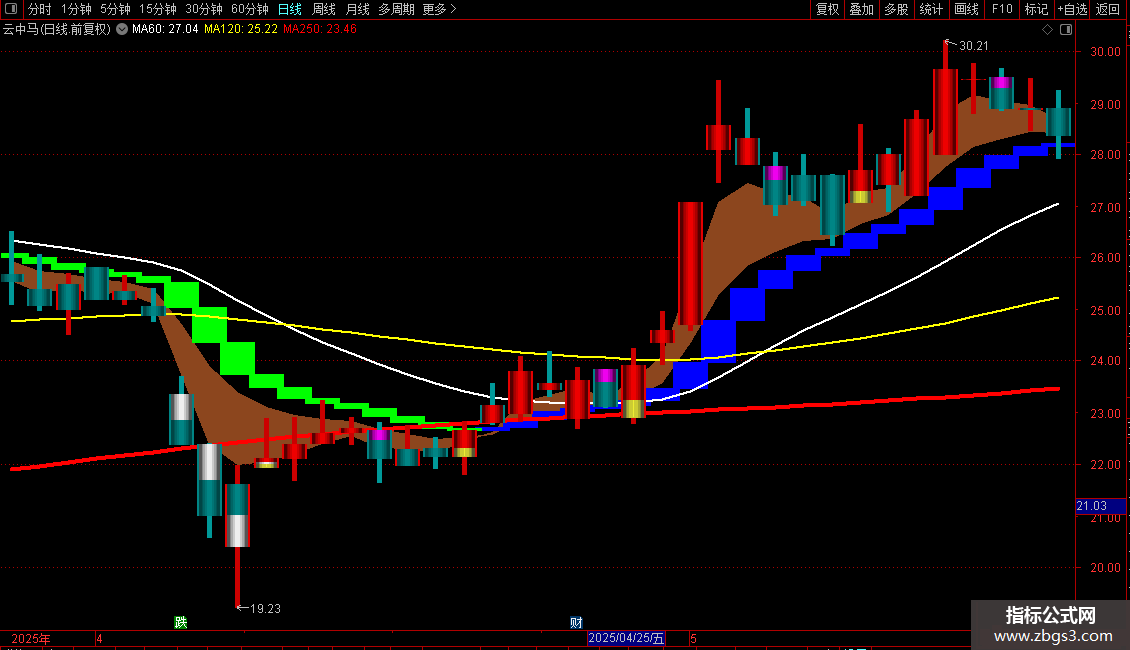1130x650 pixels.
Task: Open 多股 multi-stock view
Action: [896, 9]
